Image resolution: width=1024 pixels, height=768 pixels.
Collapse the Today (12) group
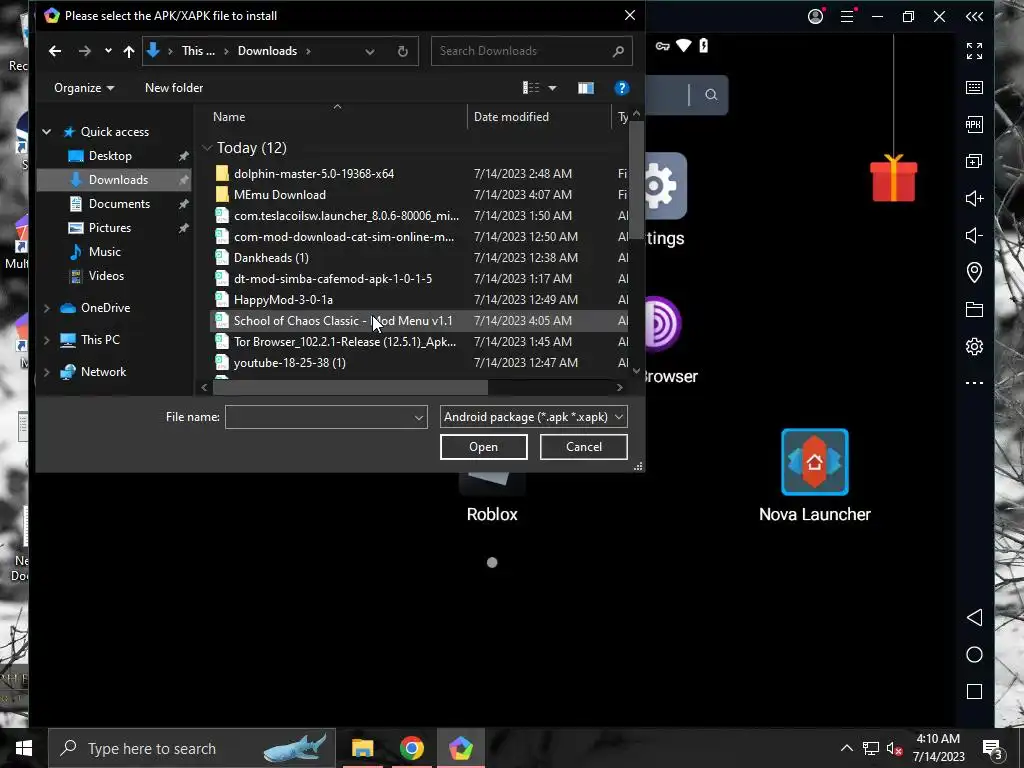[x=207, y=148]
